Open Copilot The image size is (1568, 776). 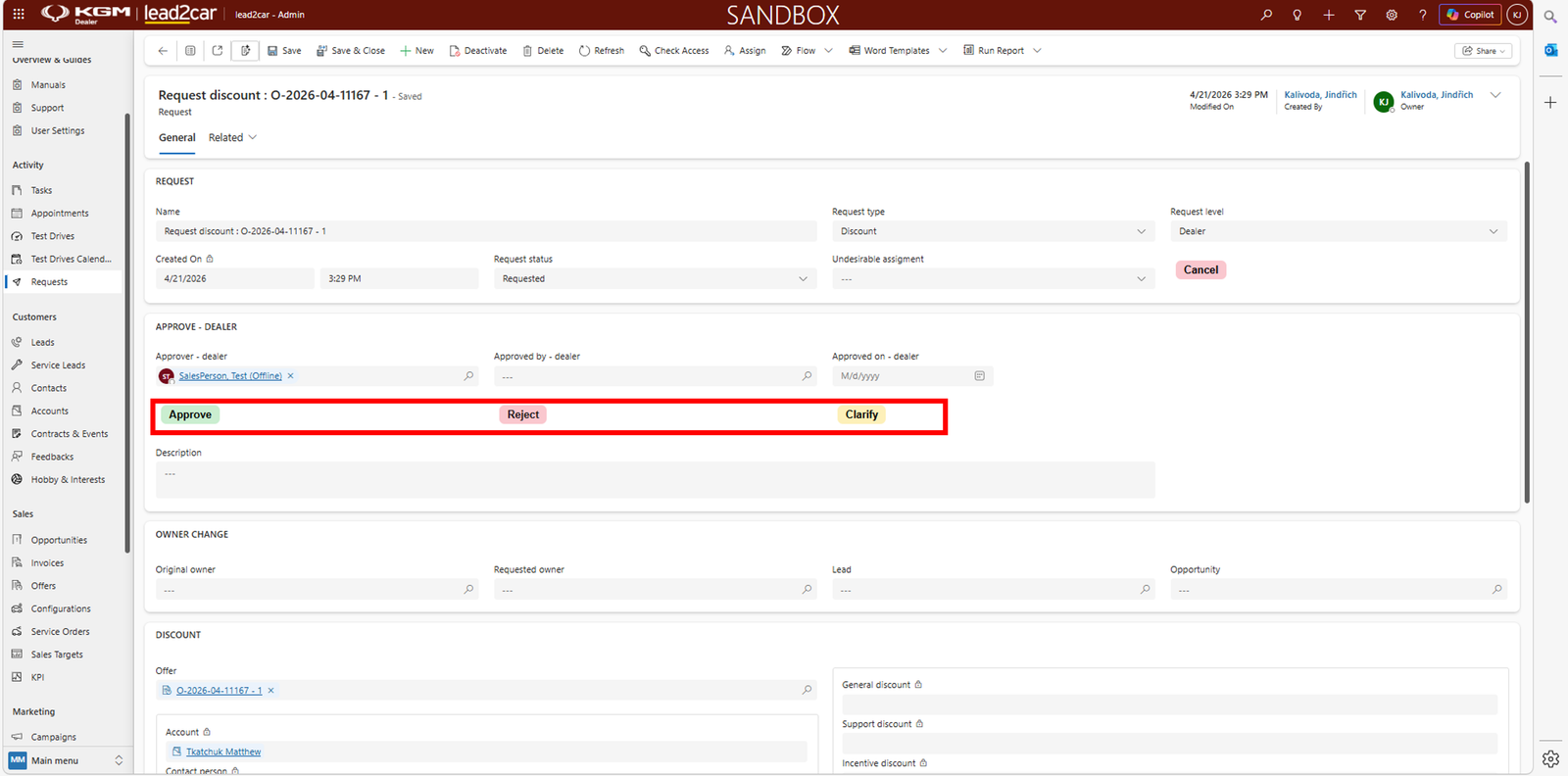click(1470, 15)
